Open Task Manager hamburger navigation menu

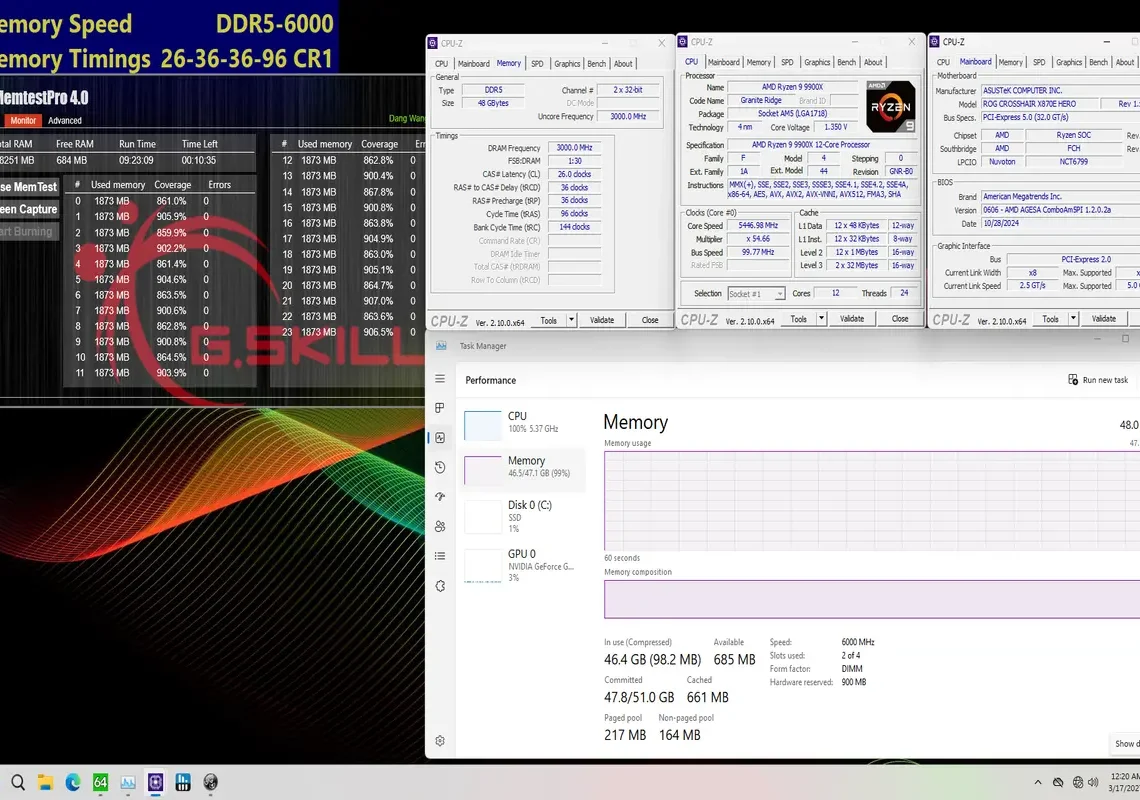(x=440, y=379)
